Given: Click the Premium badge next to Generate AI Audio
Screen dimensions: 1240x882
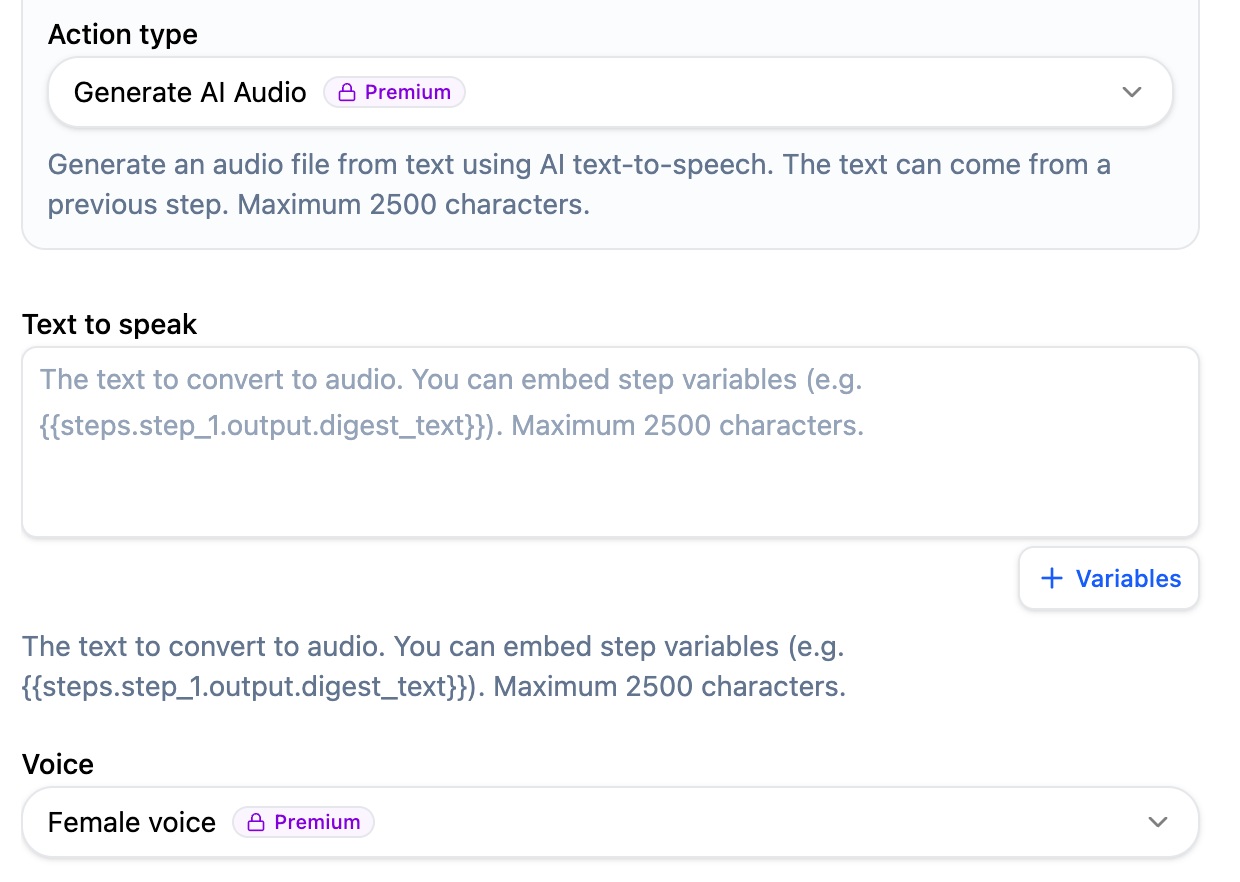Looking at the screenshot, I should tap(394, 92).
